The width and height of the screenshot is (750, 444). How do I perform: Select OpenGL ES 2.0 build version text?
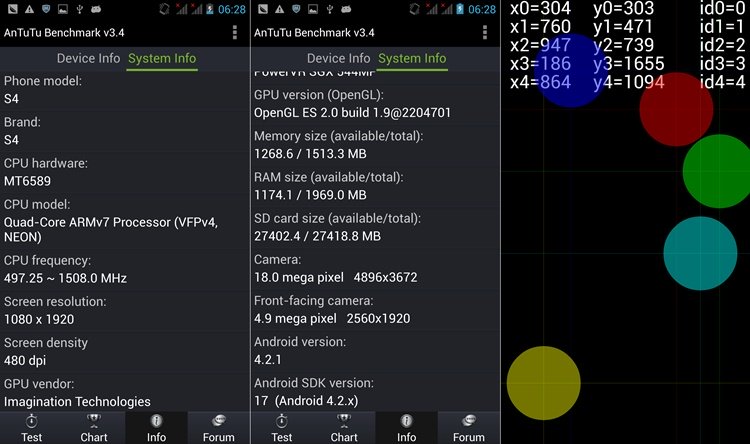point(353,113)
